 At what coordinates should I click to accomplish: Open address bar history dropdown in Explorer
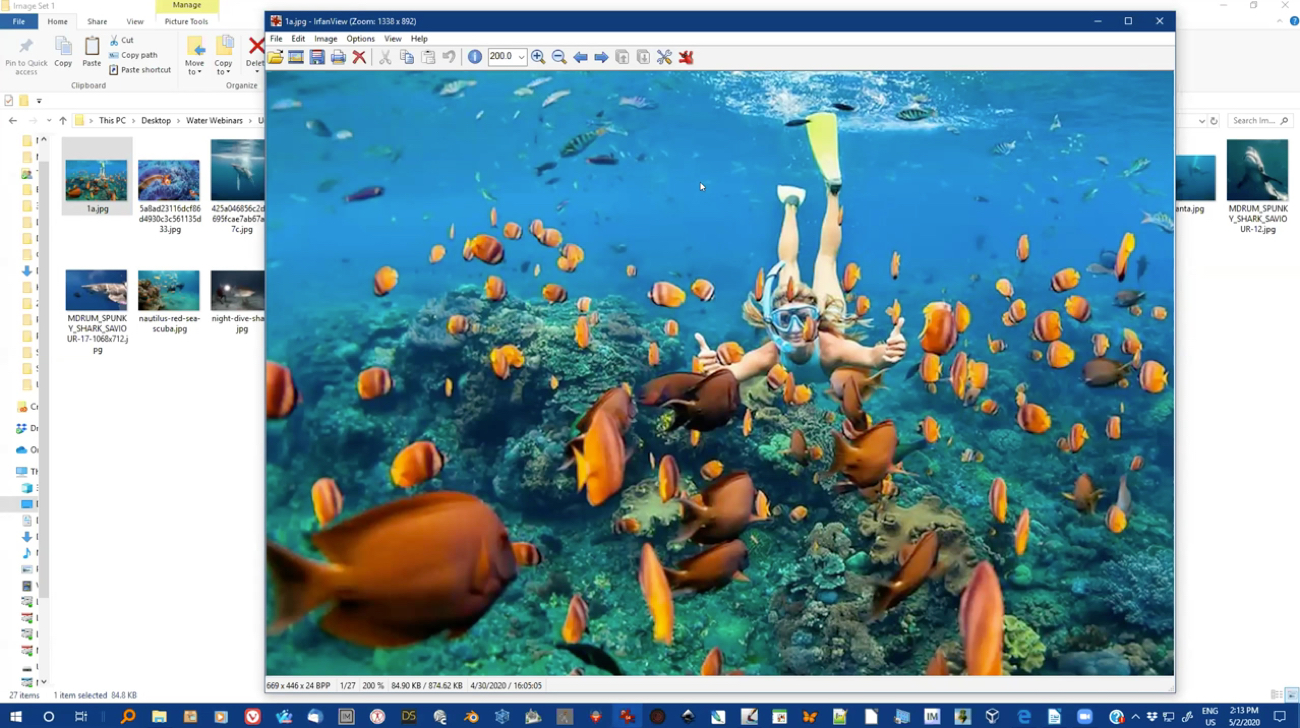[1201, 121]
